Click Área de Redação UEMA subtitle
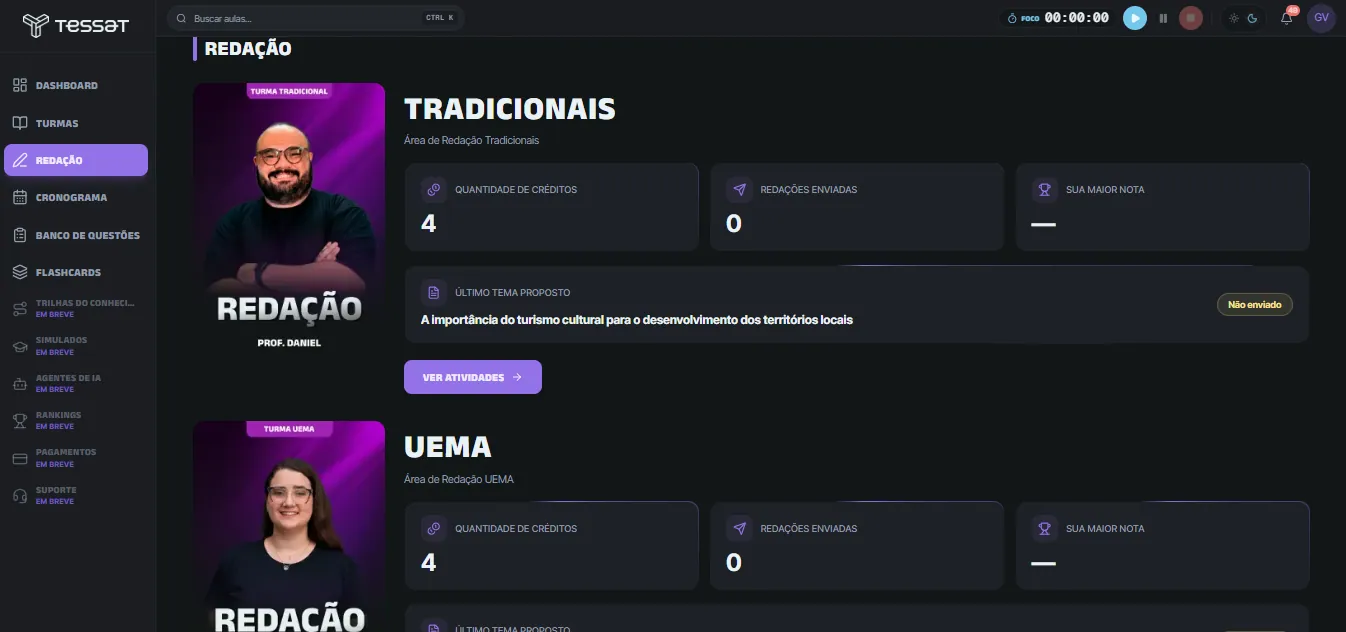This screenshot has height=632, width=1346. pos(459,479)
